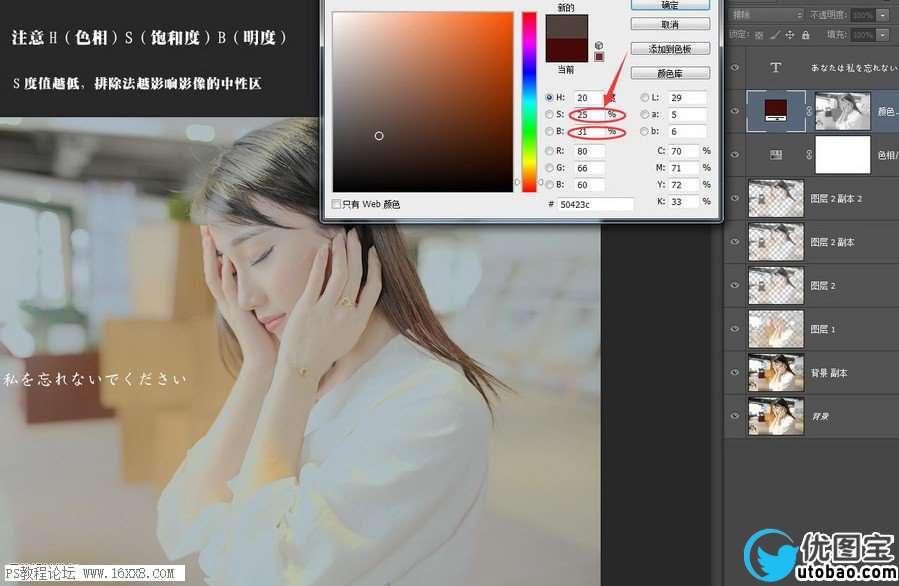The image size is (899, 586).
Task: Click the lock position move icon
Action: point(789,35)
